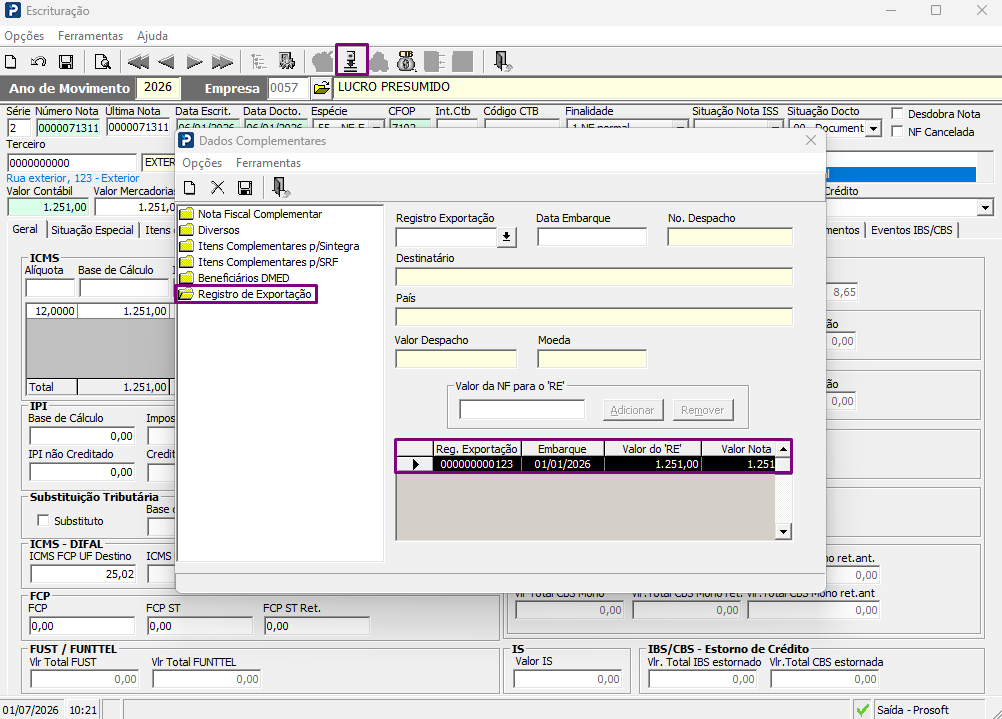Open the Empresa folder lookup icon
The width and height of the screenshot is (1002, 719).
[321, 88]
